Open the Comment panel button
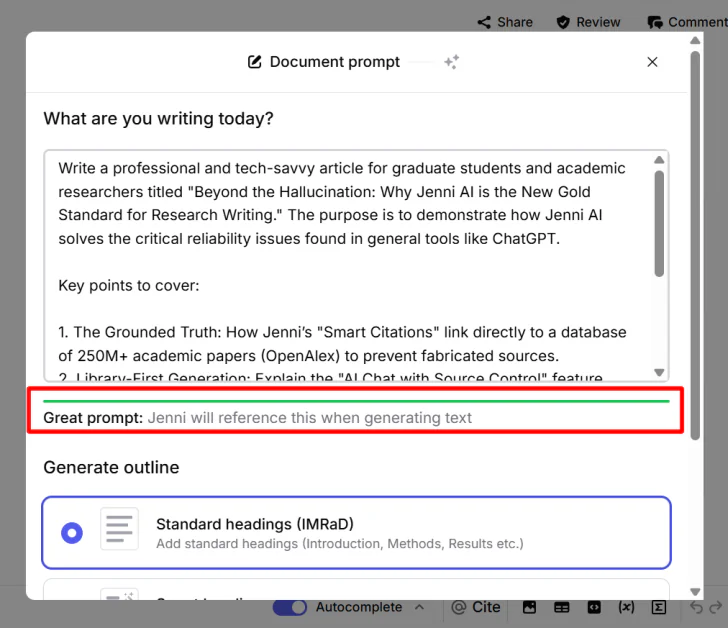The height and width of the screenshot is (628, 728). (687, 22)
